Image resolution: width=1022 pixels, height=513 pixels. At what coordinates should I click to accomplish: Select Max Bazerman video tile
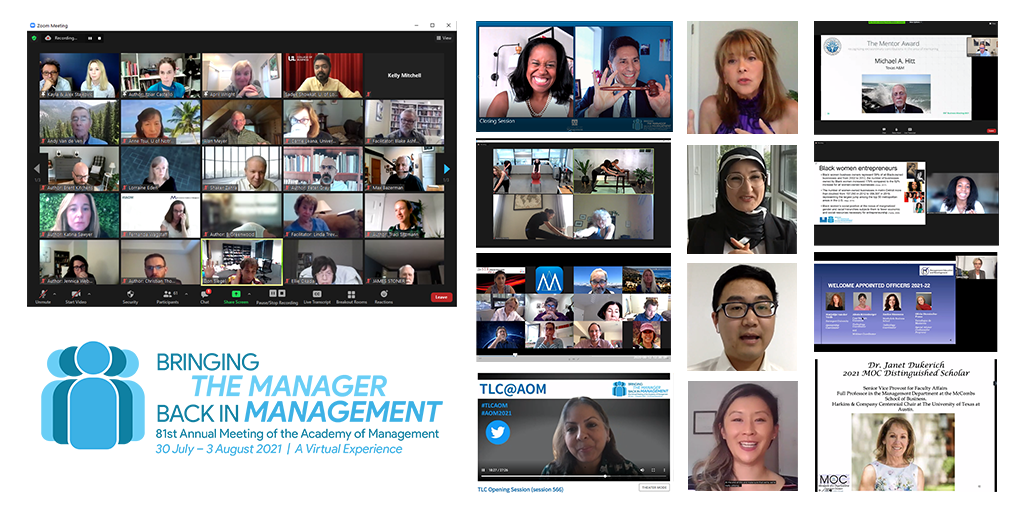[x=404, y=169]
